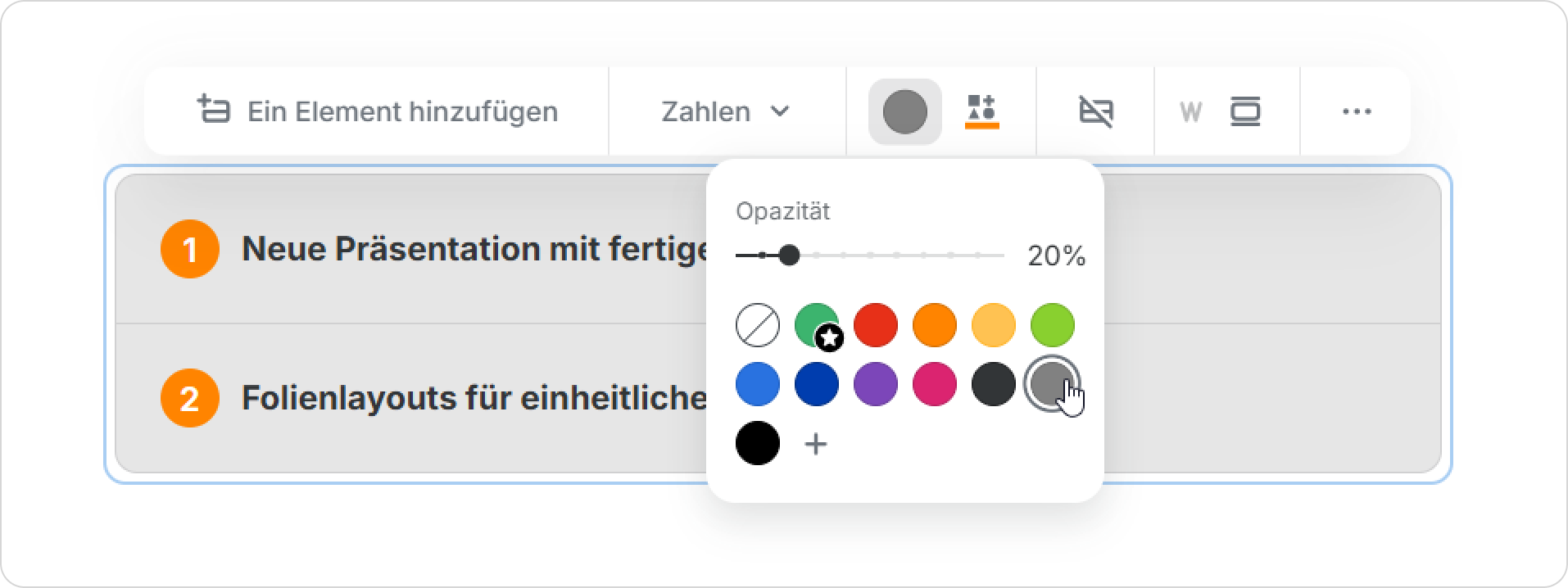Pick the red color swatch
The width and height of the screenshot is (1568, 588).
(876, 325)
